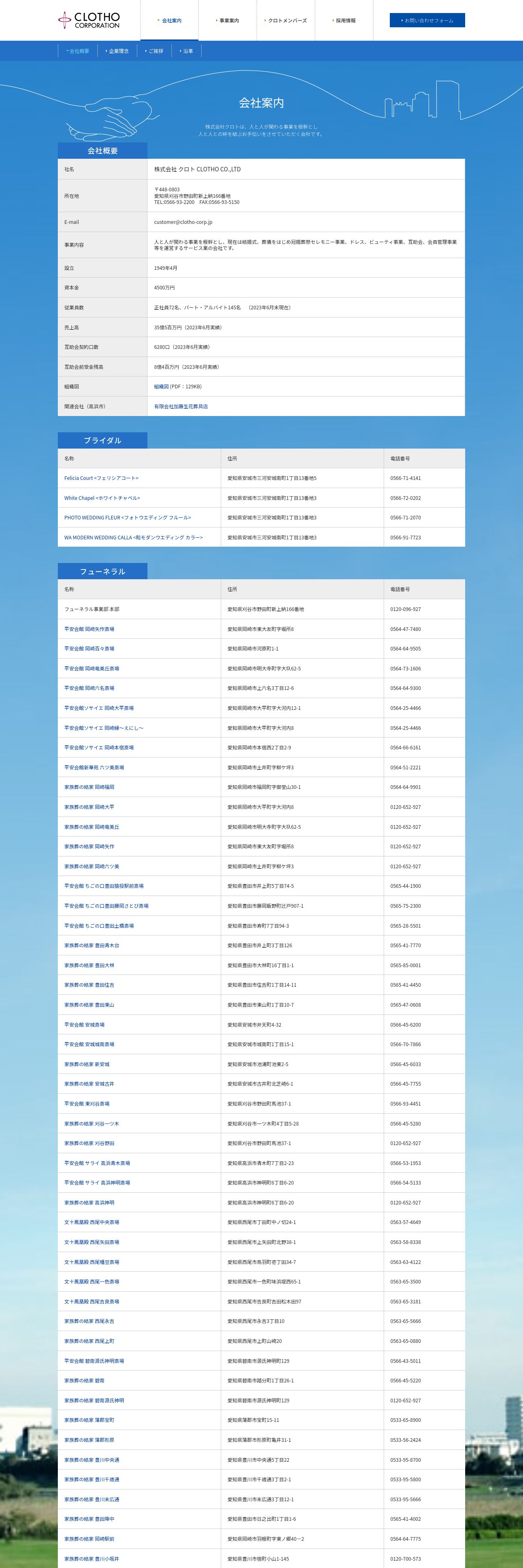Open 家族葬の結家 豊田大林 link
Viewport: 523px width, 1568px height.
point(90,966)
